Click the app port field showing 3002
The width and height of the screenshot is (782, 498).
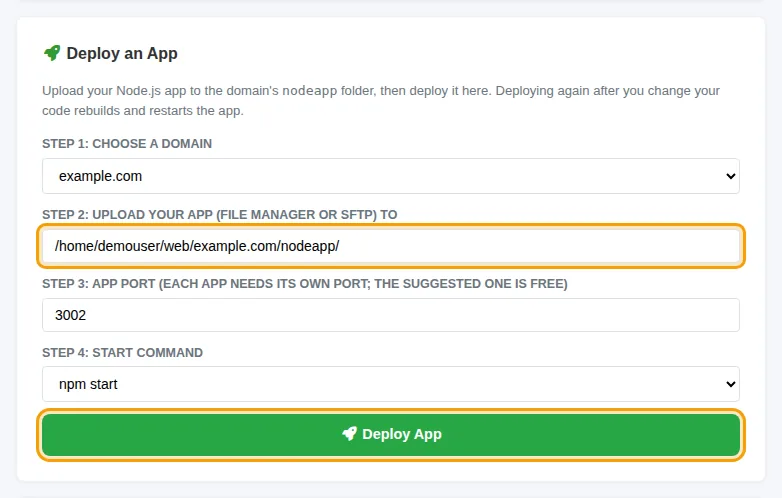pyautogui.click(x=391, y=315)
